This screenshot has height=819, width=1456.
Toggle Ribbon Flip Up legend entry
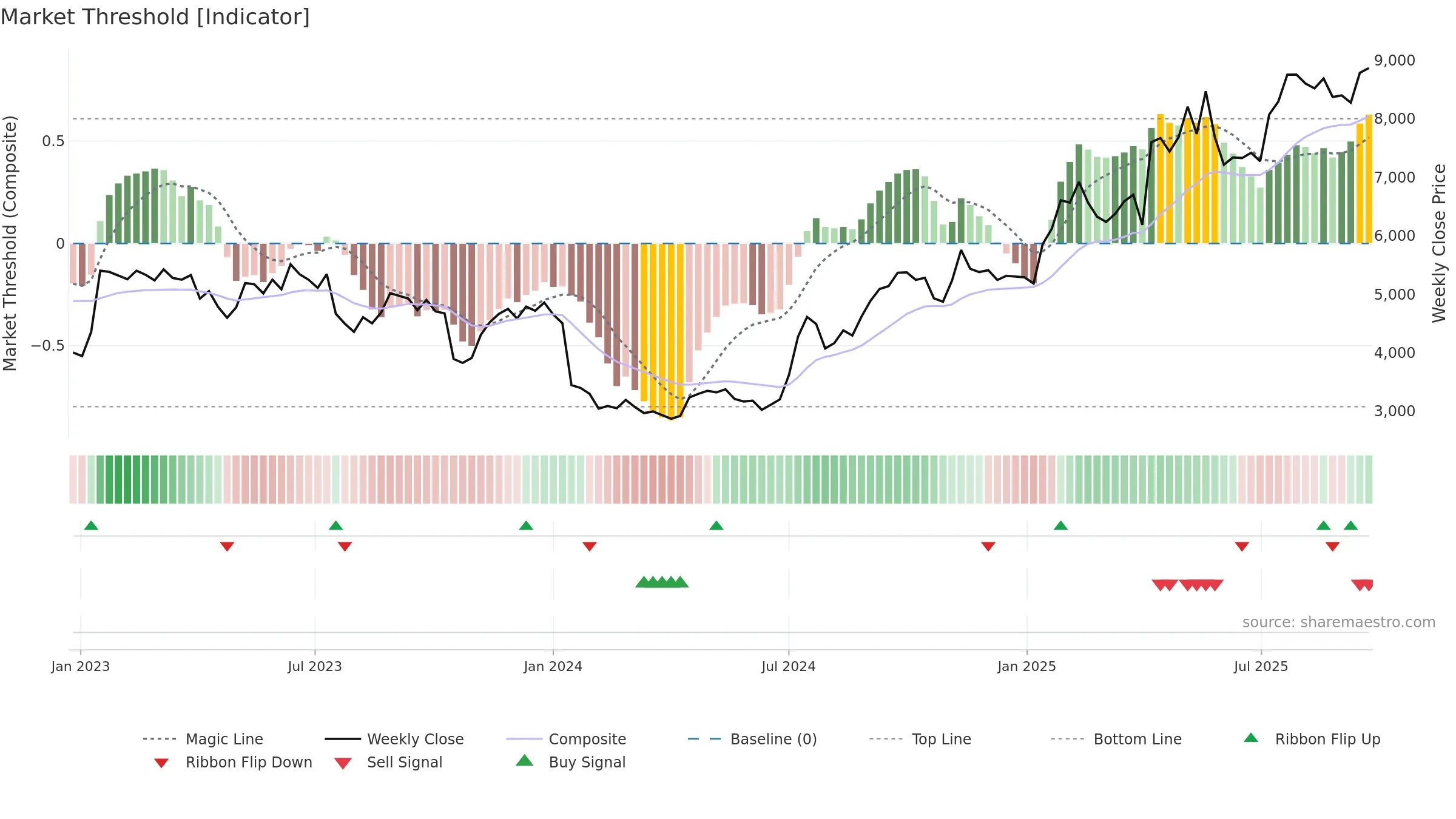click(x=1312, y=739)
